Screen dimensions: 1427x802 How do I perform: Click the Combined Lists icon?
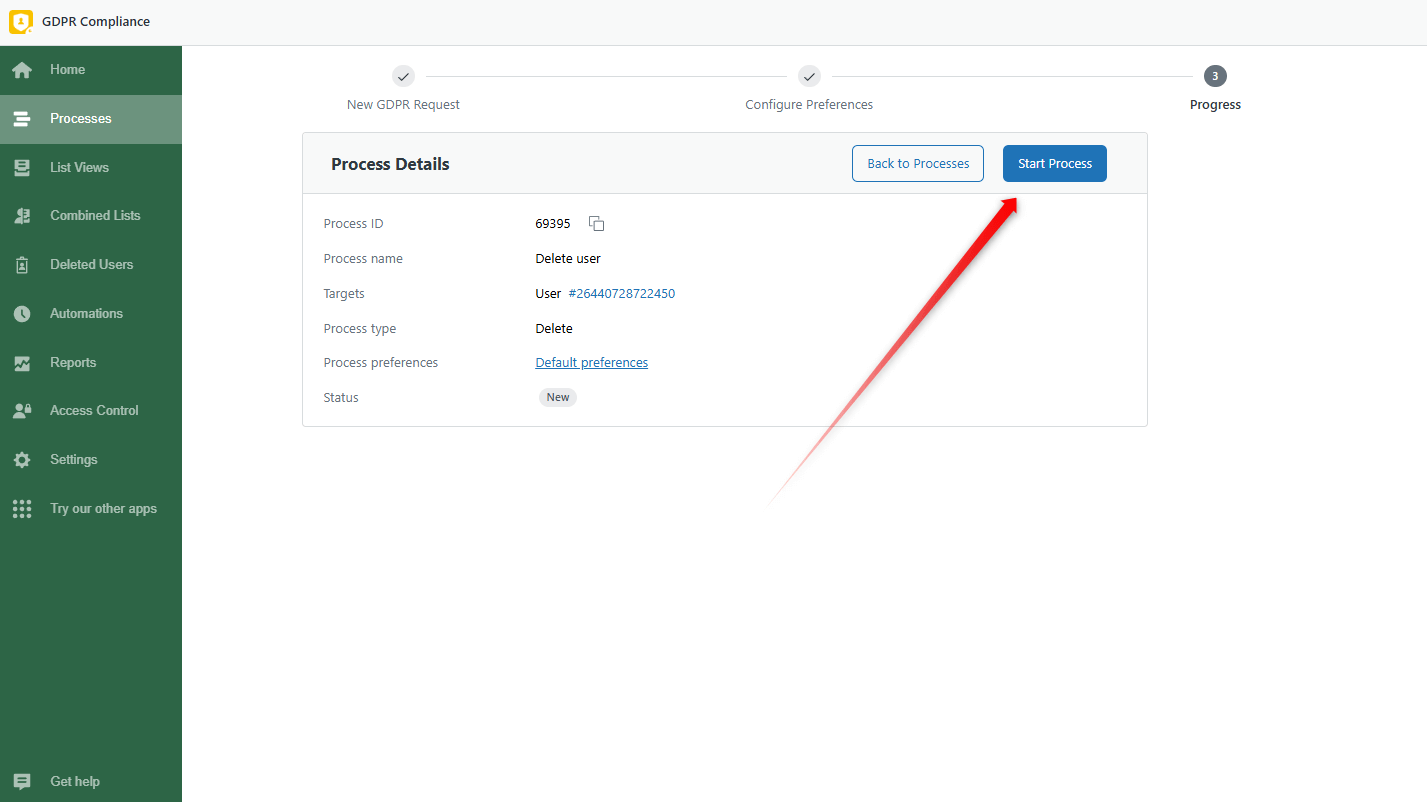click(x=22, y=216)
